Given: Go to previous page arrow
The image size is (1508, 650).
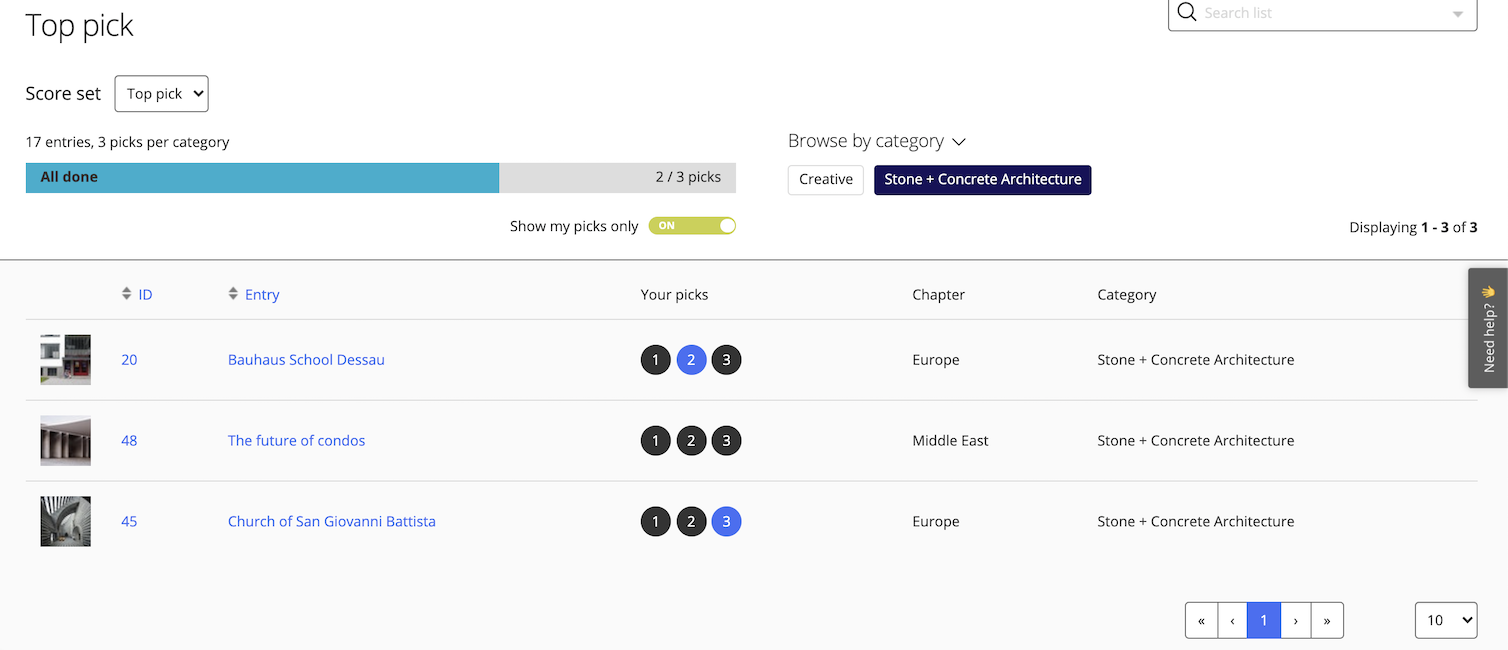Looking at the screenshot, I should coord(1232,620).
